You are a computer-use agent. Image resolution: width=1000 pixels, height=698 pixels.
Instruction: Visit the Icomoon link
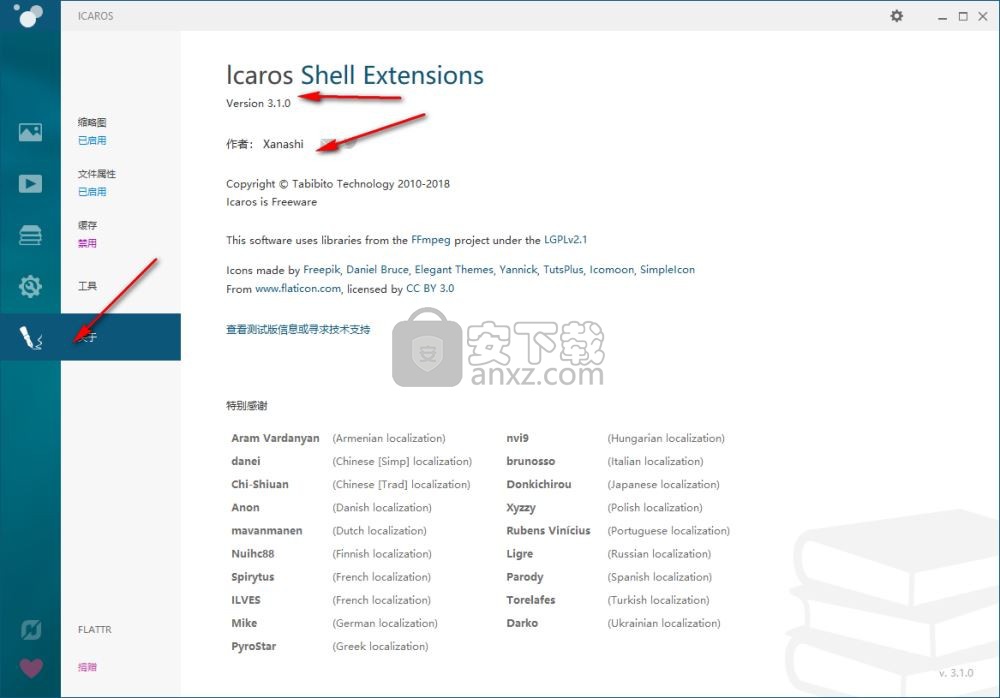[x=612, y=270]
